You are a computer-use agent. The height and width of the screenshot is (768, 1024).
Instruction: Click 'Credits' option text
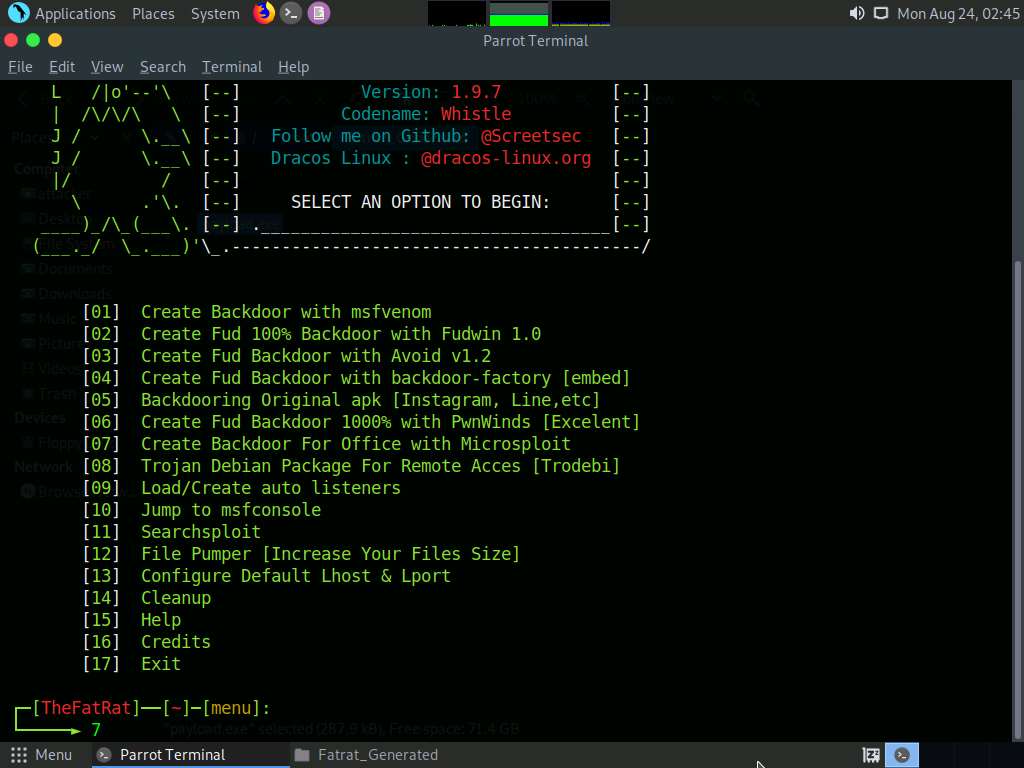(176, 642)
